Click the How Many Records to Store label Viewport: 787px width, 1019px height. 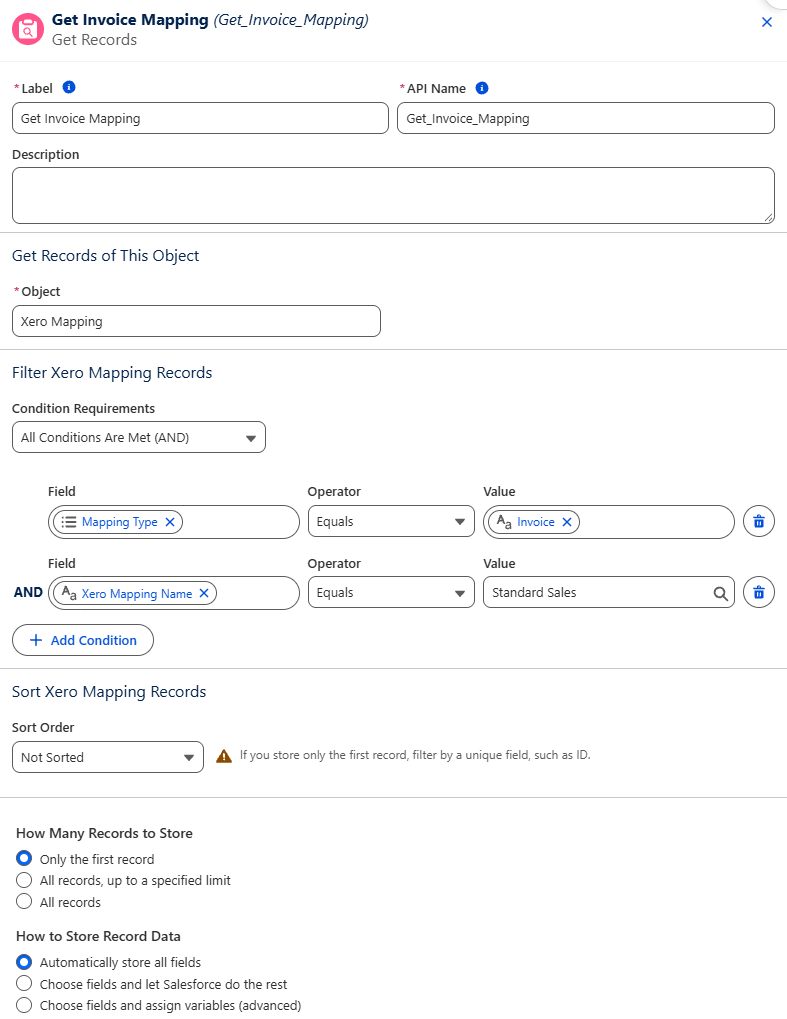pyautogui.click(x=105, y=833)
